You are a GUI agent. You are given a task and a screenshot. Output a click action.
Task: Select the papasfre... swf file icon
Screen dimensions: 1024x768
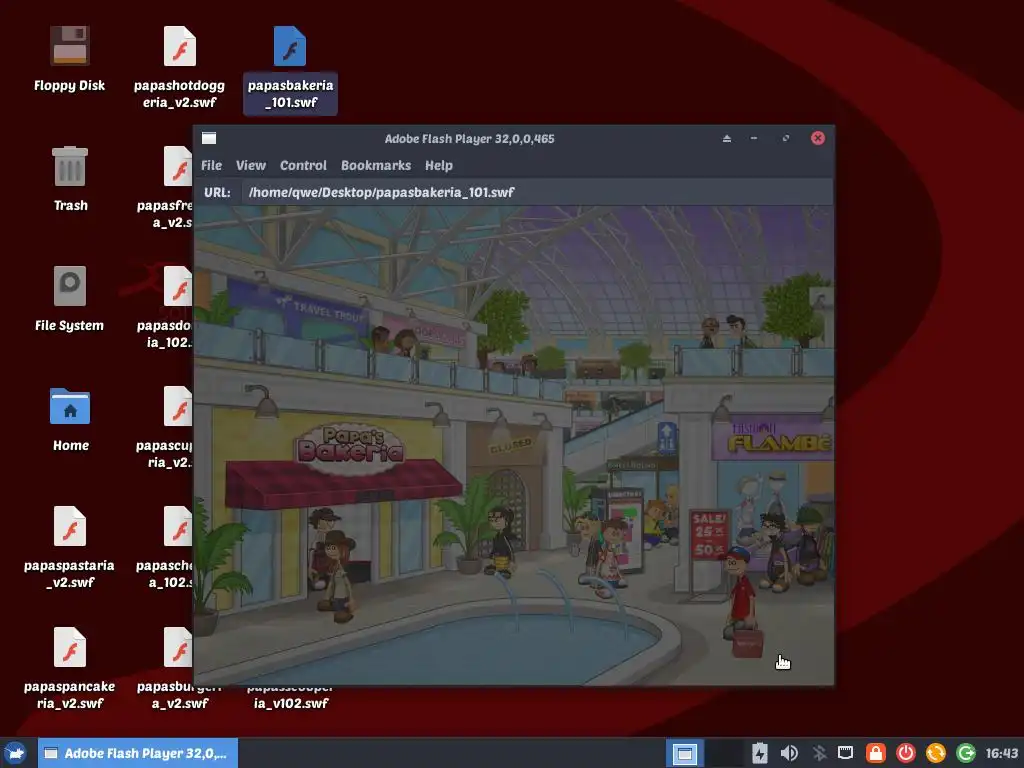(x=178, y=166)
